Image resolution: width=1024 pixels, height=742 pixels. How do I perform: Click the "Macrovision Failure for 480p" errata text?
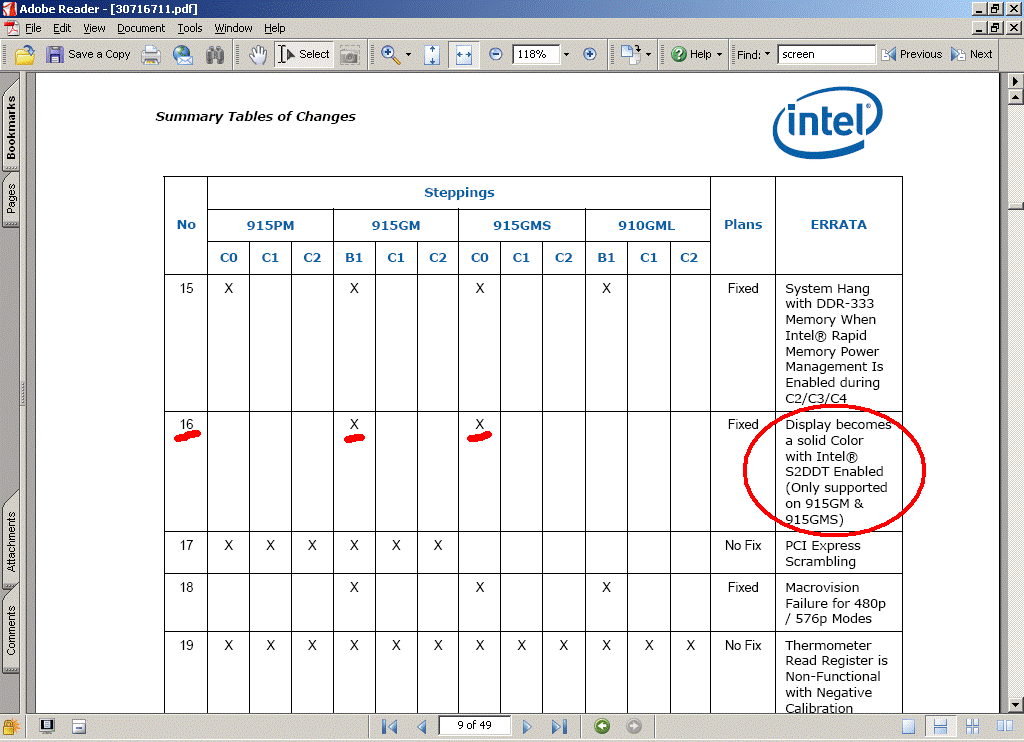tap(835, 603)
